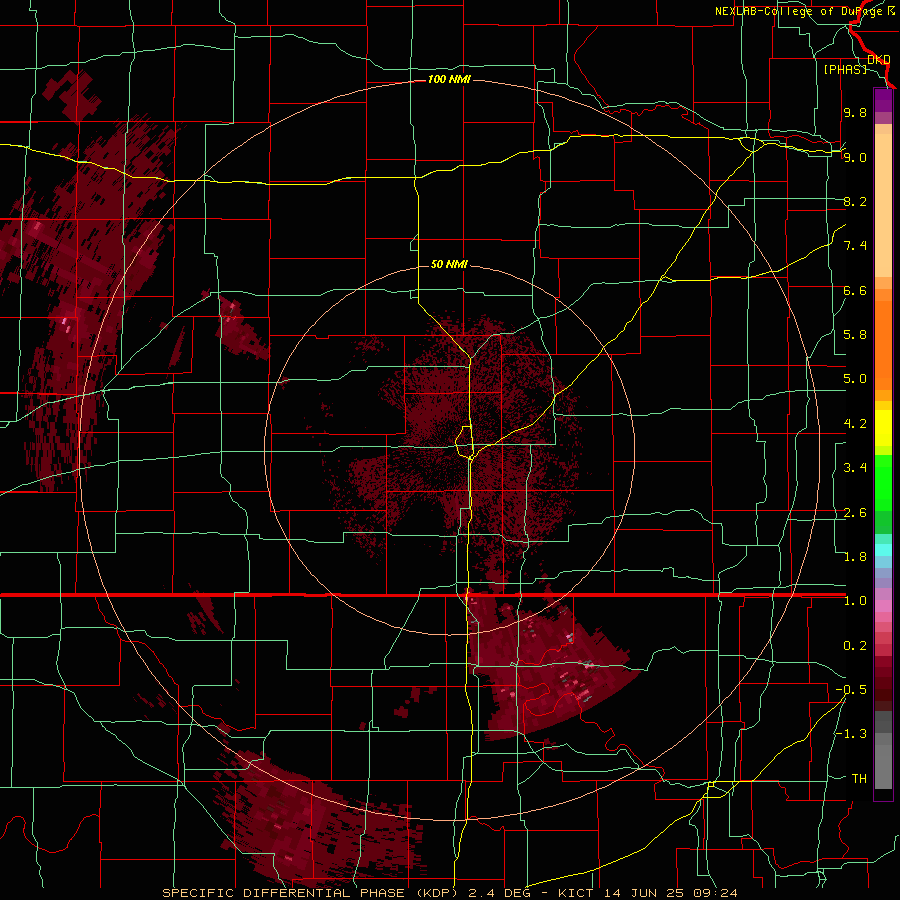Click the KICT radar site identifier
The width and height of the screenshot is (900, 900).
pos(577,893)
